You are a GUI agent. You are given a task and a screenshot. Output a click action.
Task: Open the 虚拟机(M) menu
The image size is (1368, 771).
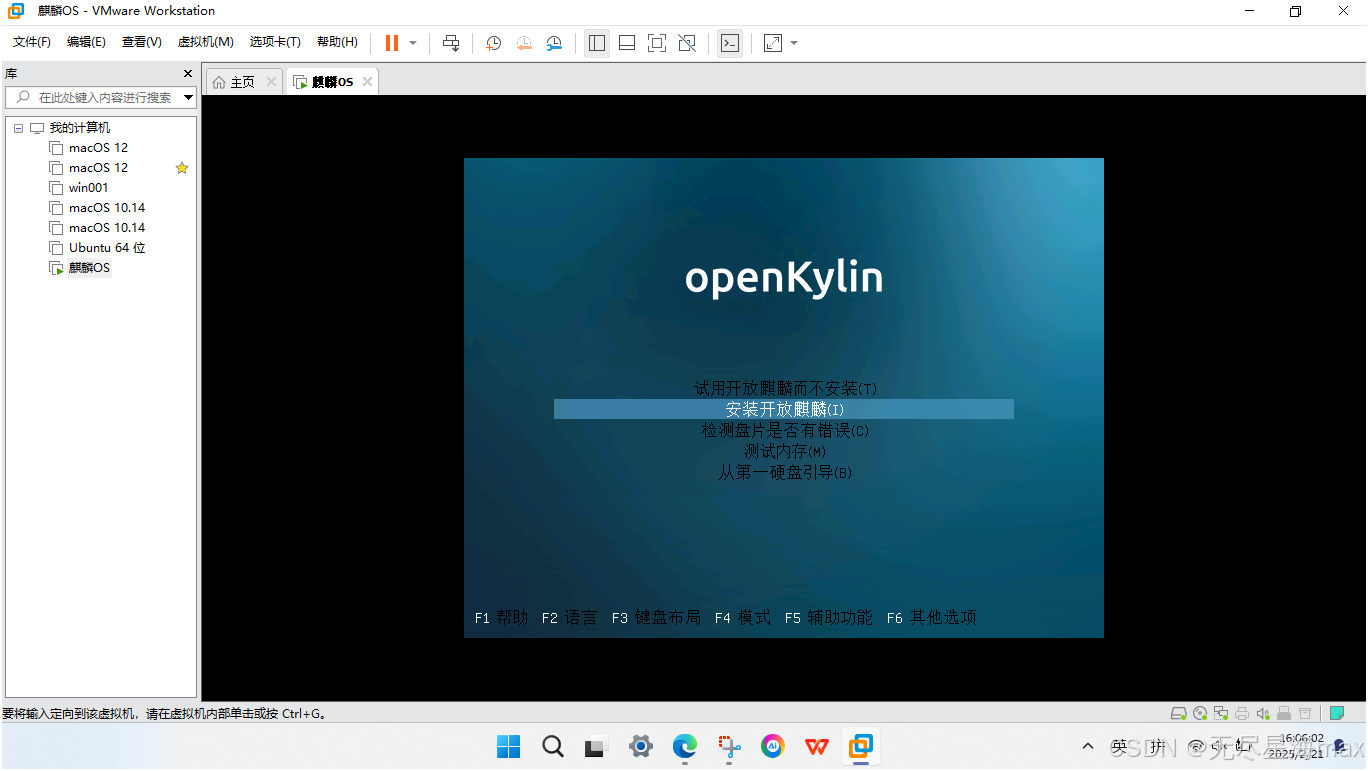(205, 42)
